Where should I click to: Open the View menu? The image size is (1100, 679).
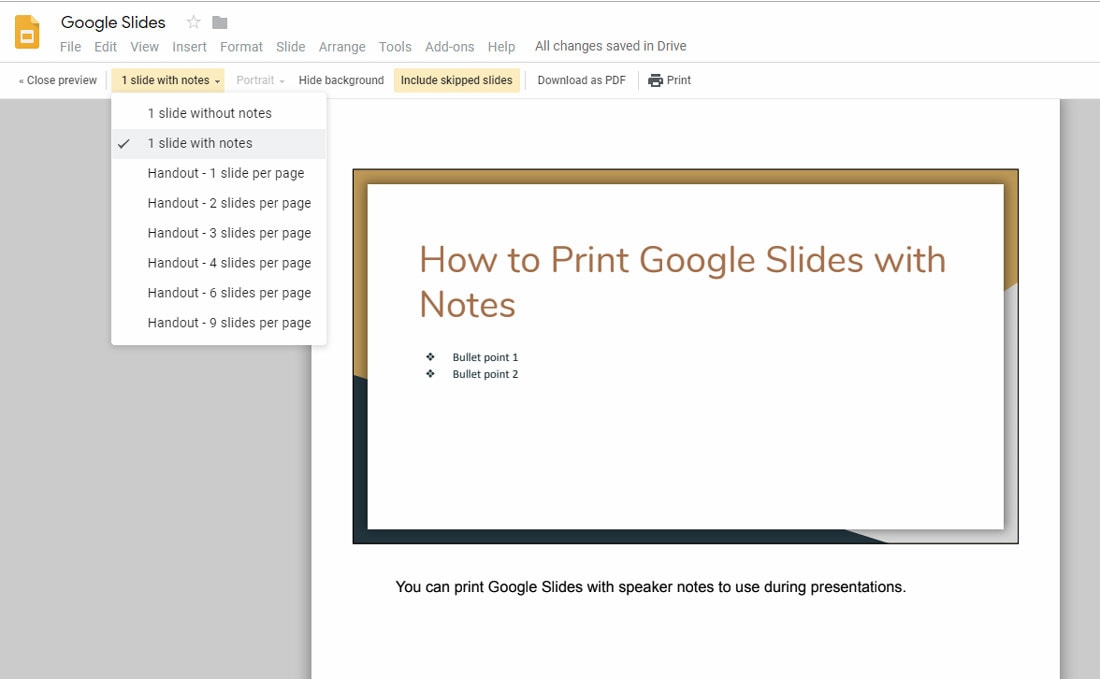145,47
